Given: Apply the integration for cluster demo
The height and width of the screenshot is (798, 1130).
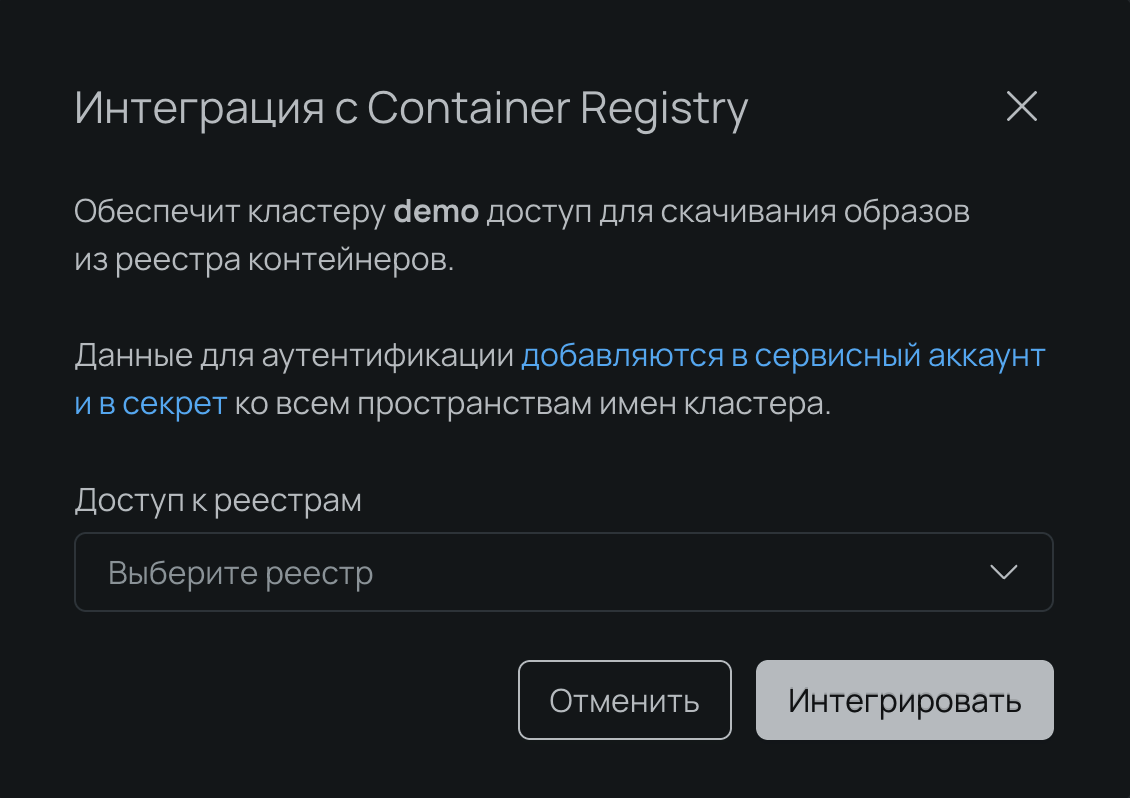Looking at the screenshot, I should [x=904, y=700].
